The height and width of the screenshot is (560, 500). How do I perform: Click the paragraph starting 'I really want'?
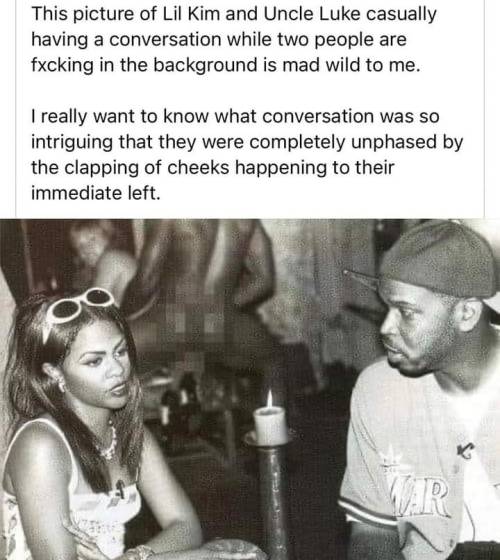coord(247,155)
